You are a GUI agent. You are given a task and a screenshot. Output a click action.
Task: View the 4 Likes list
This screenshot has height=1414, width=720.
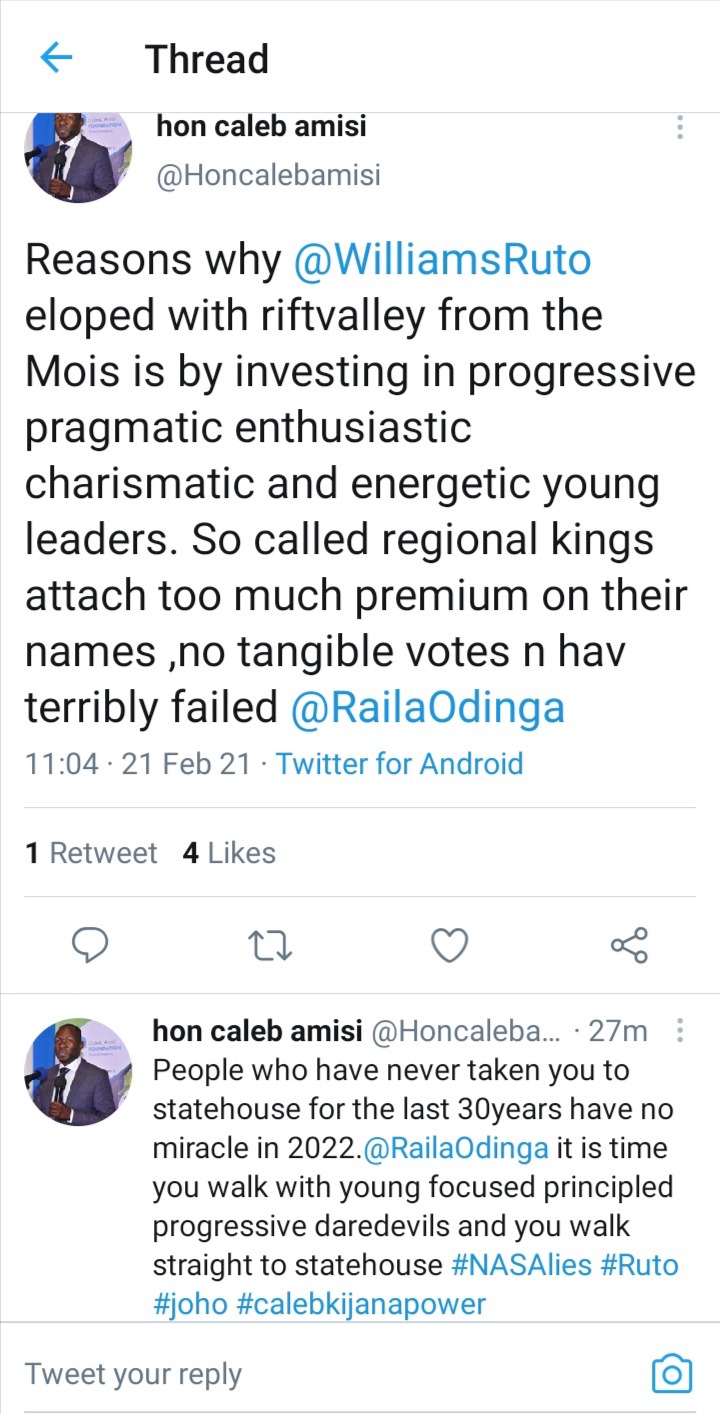click(x=229, y=853)
